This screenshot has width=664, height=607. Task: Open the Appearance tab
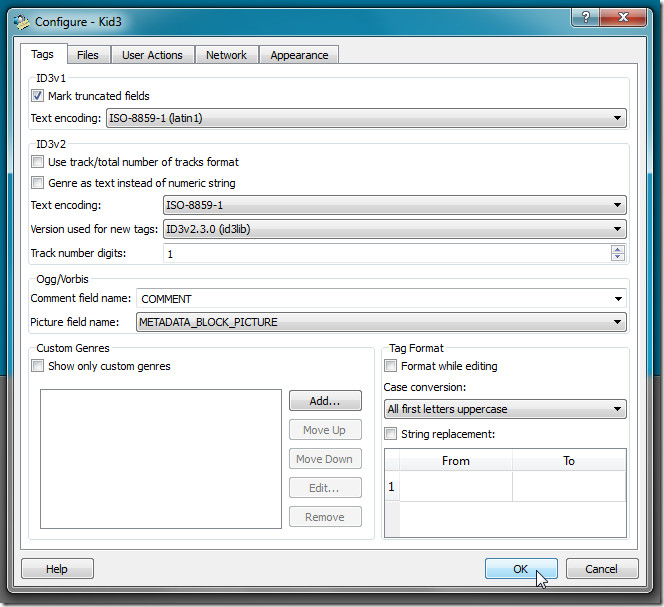(x=299, y=55)
